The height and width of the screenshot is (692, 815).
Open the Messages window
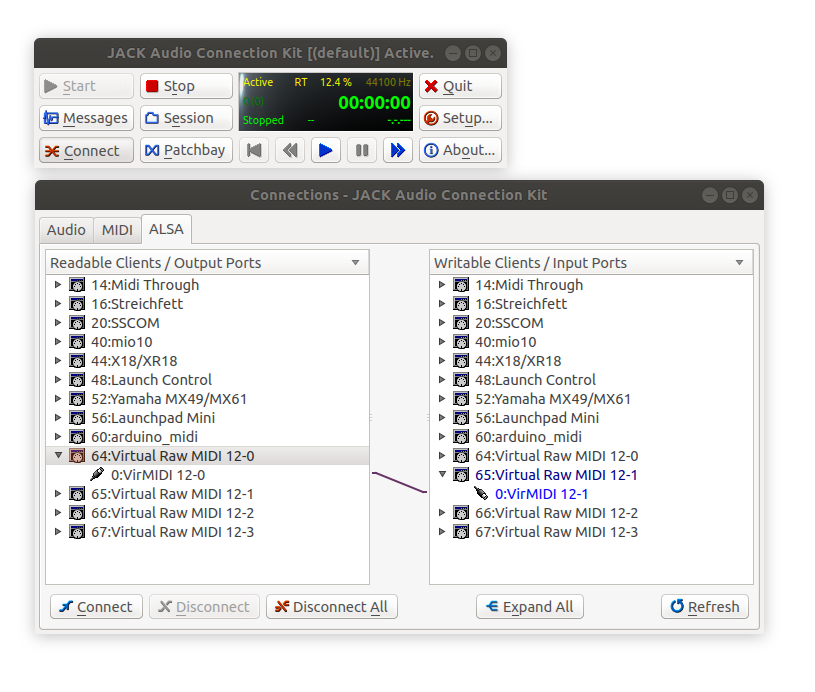point(86,118)
